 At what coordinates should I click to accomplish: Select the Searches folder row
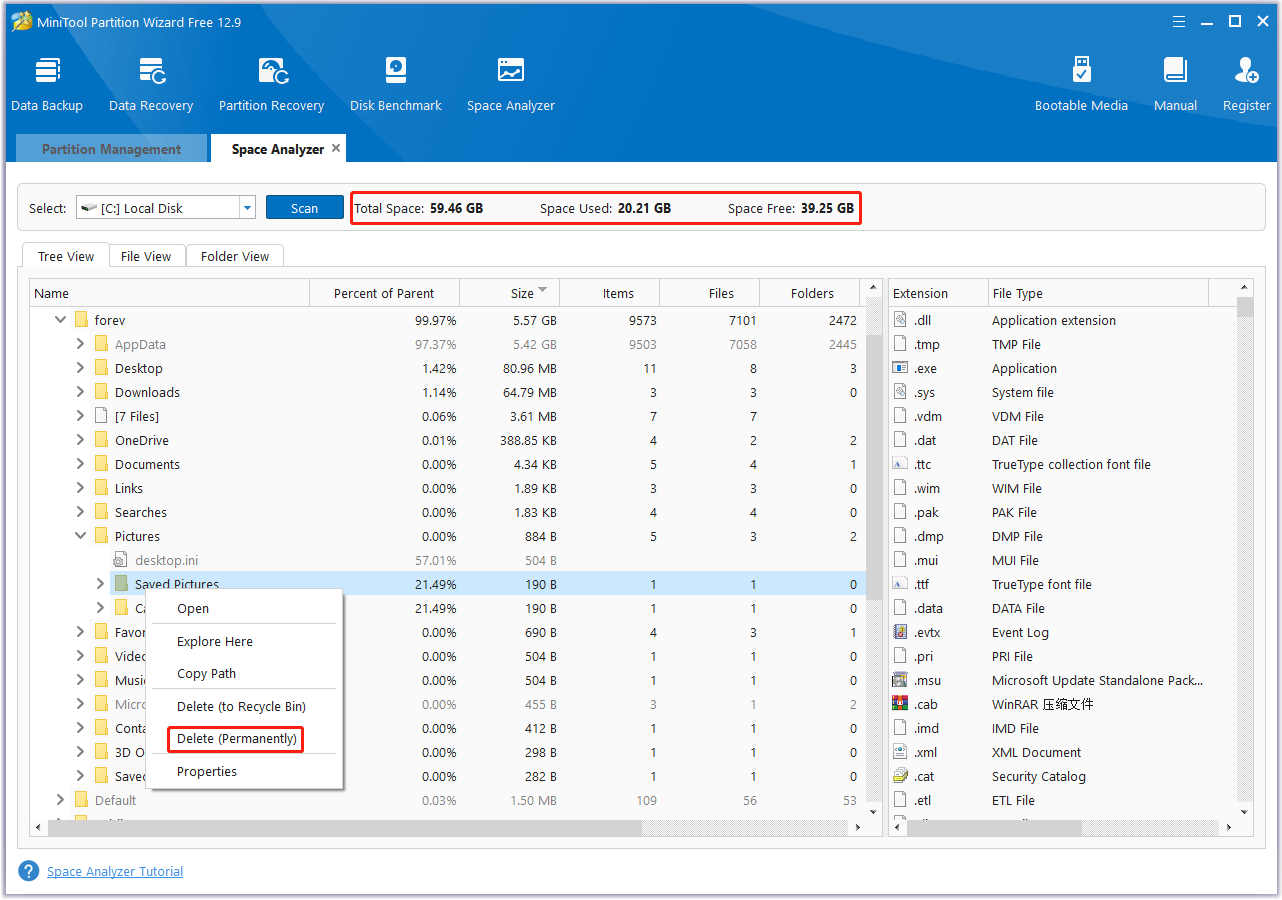[x=448, y=512]
